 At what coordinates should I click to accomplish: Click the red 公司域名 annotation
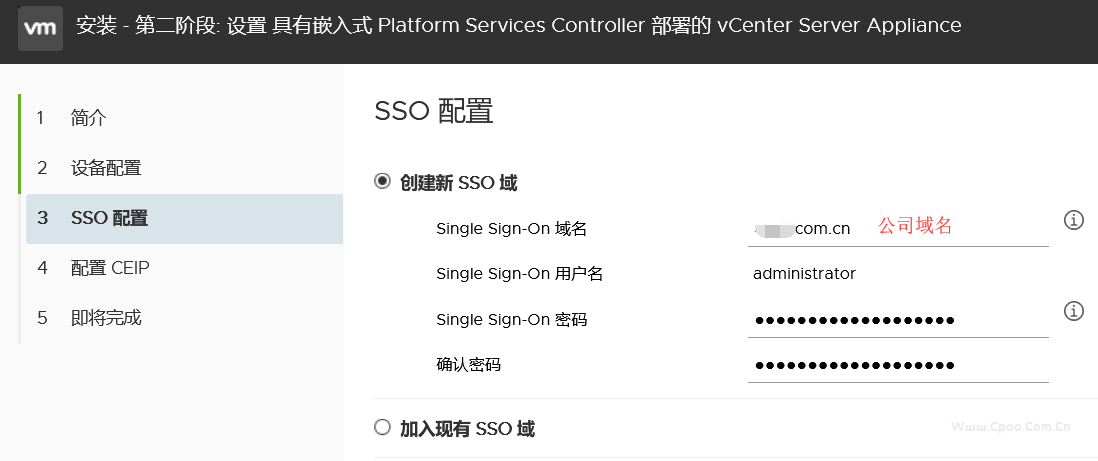coord(915,226)
